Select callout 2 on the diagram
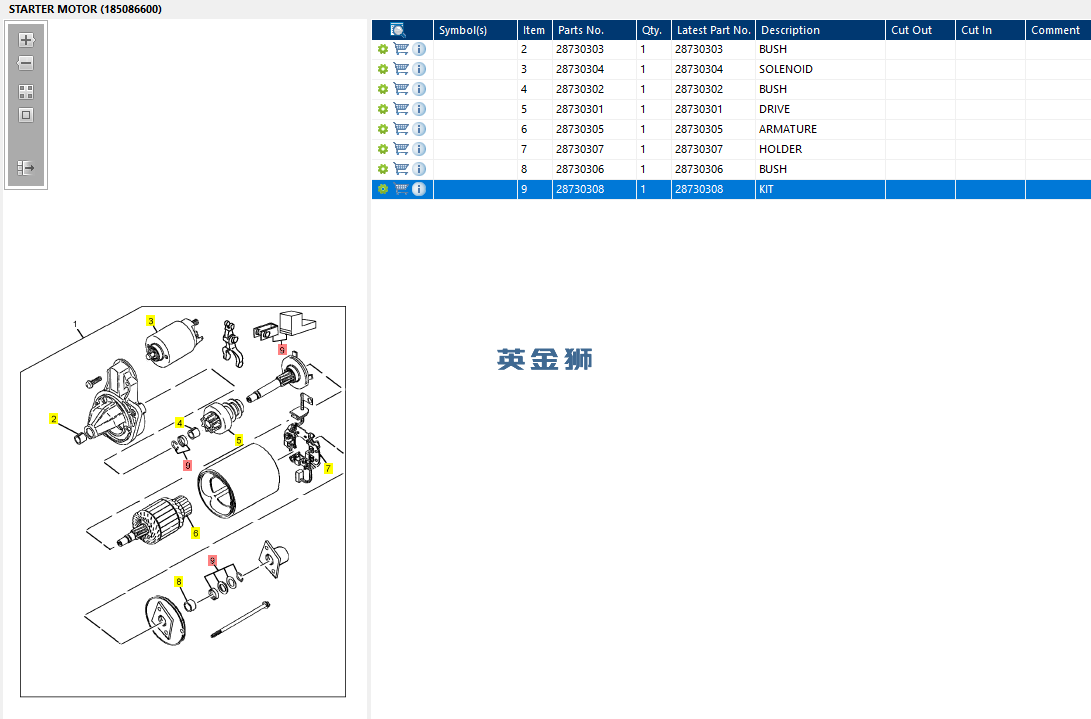 [x=54, y=419]
